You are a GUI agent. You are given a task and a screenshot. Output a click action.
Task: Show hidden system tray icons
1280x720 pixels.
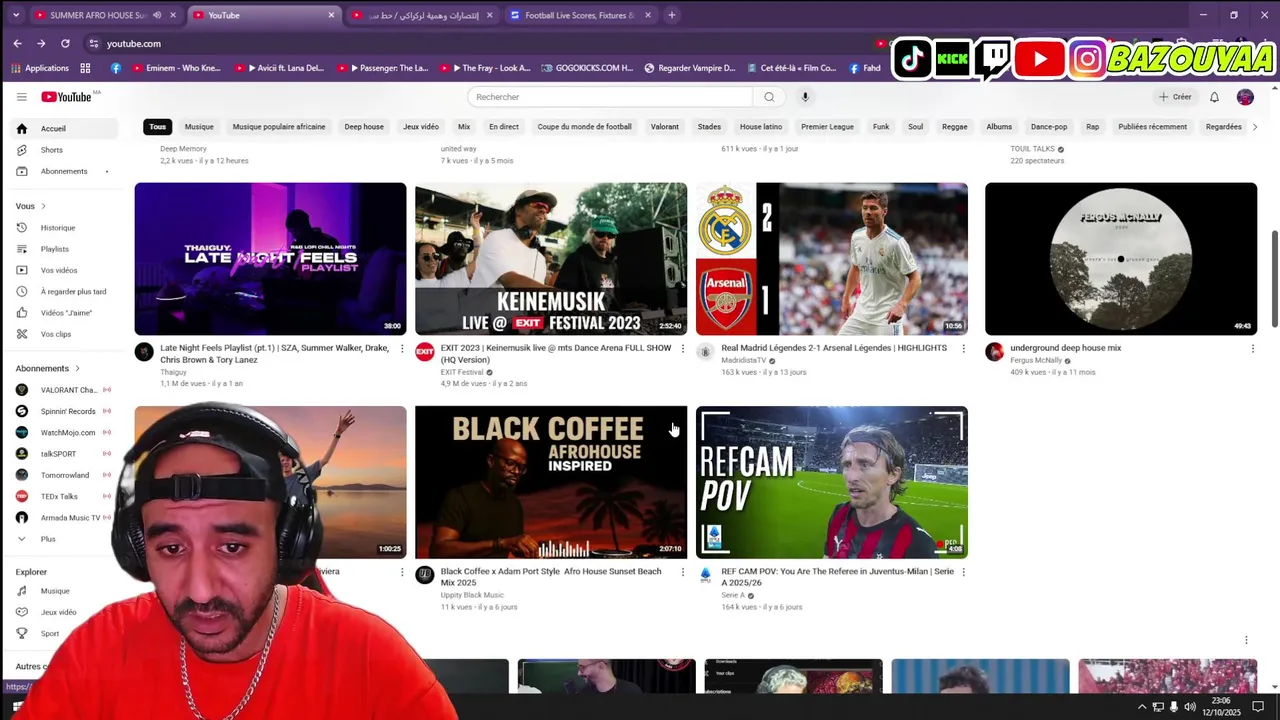pyautogui.click(x=1142, y=707)
